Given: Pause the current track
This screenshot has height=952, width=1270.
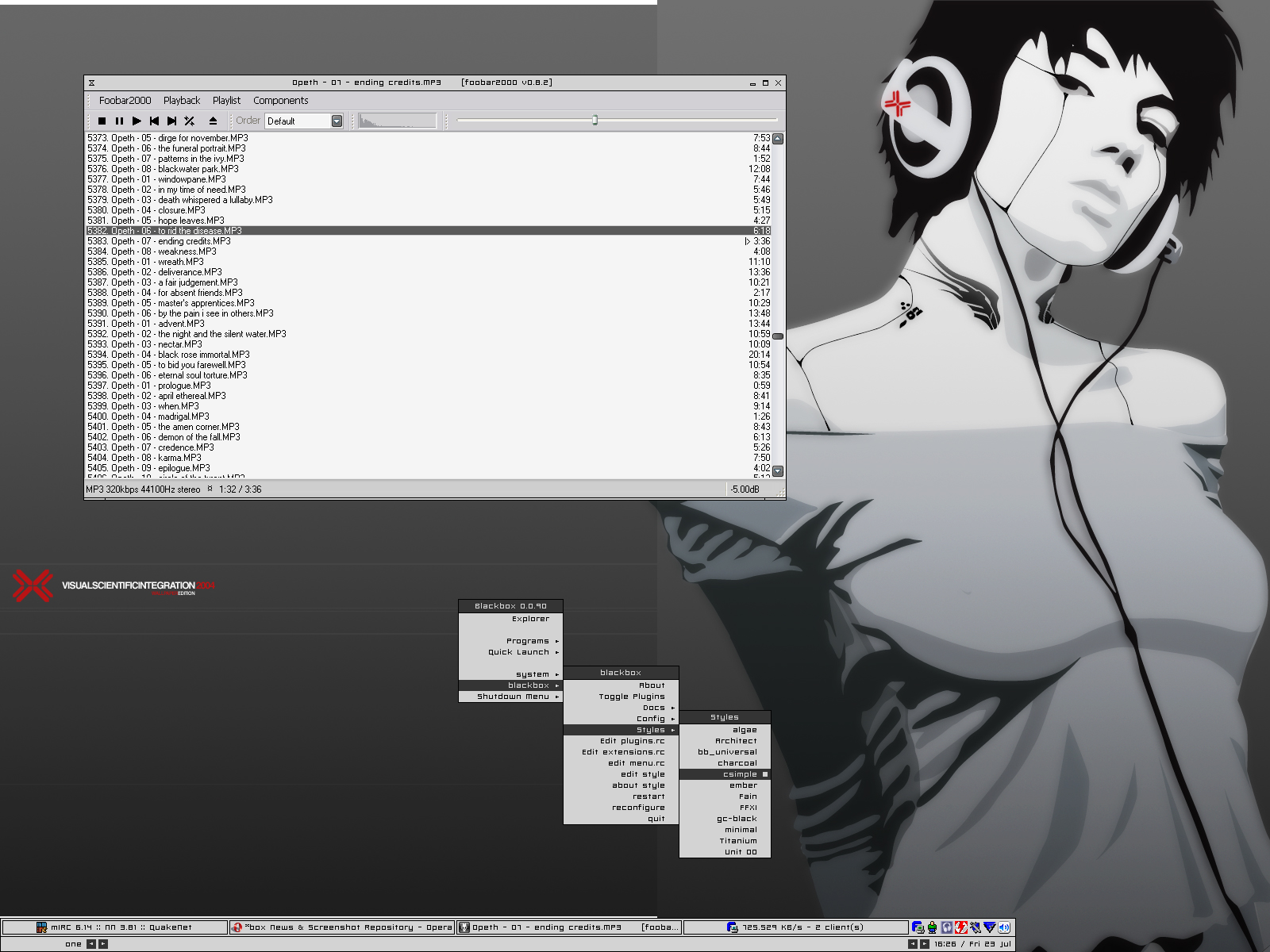Looking at the screenshot, I should point(119,121).
